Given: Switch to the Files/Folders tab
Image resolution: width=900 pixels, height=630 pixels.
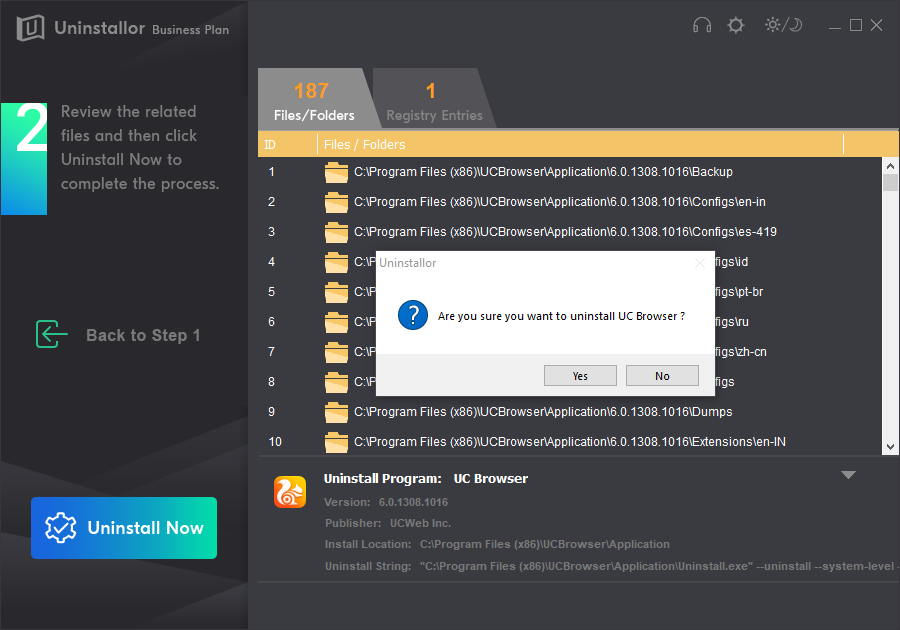Looking at the screenshot, I should pyautogui.click(x=314, y=99).
